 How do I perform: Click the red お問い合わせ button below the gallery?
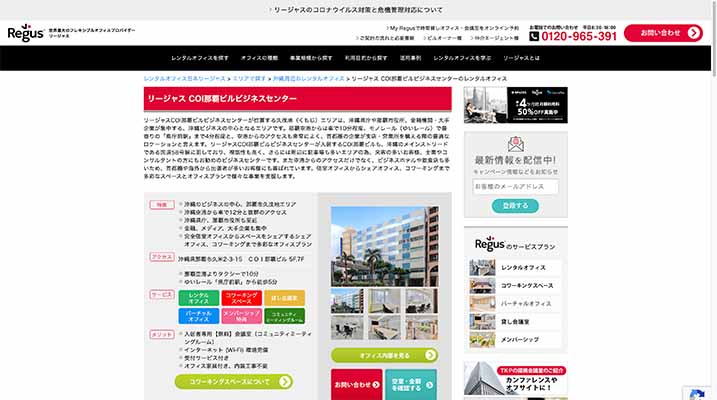357,385
